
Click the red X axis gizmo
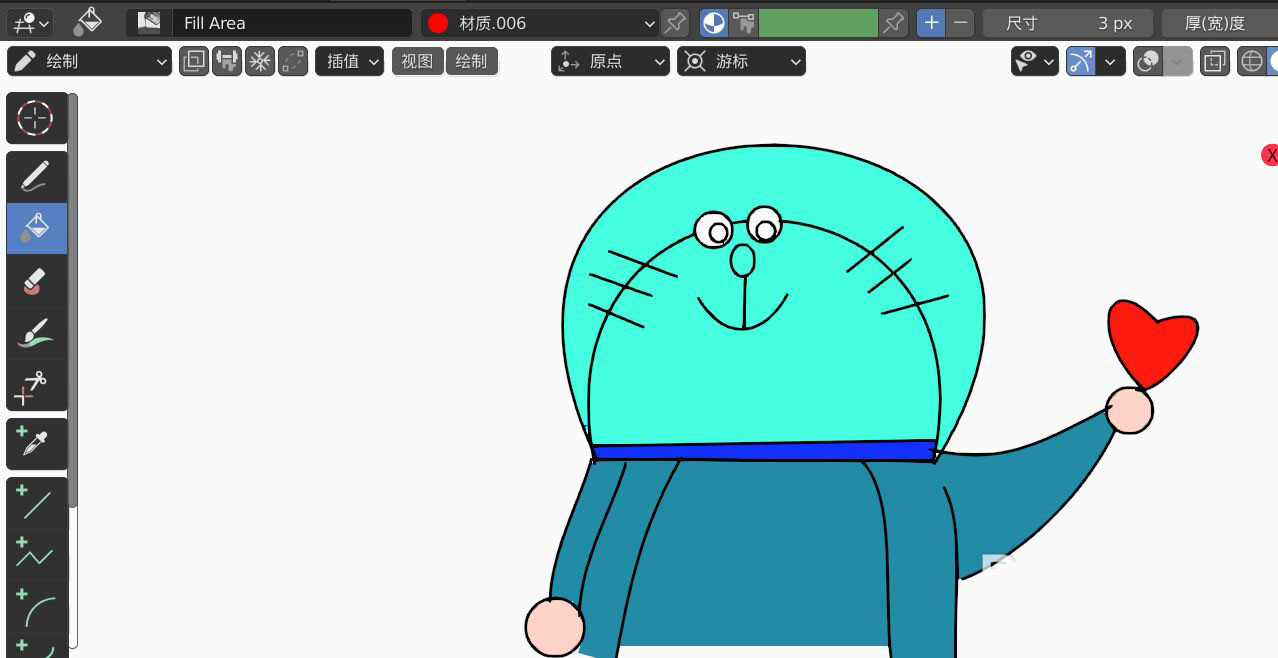[x=1270, y=155]
